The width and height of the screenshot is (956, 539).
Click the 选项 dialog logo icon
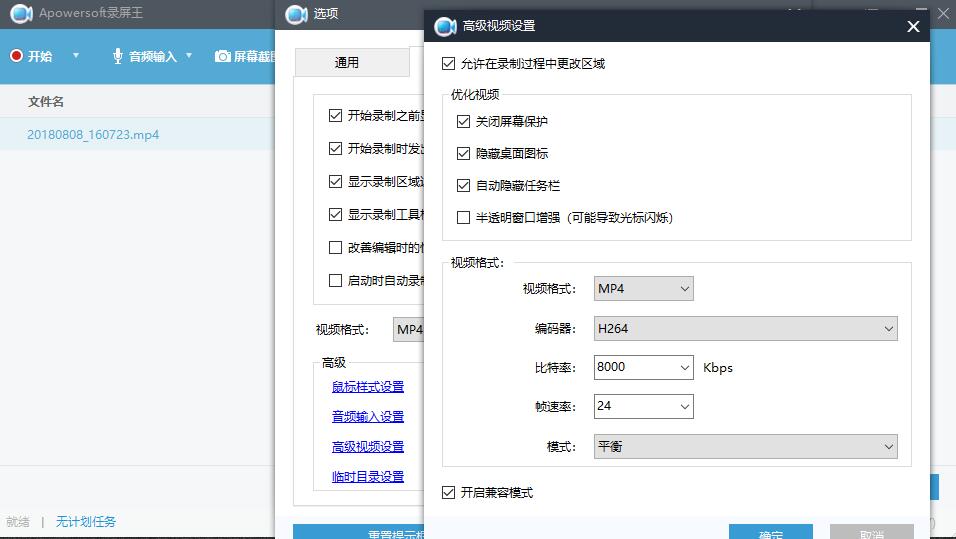click(x=296, y=13)
